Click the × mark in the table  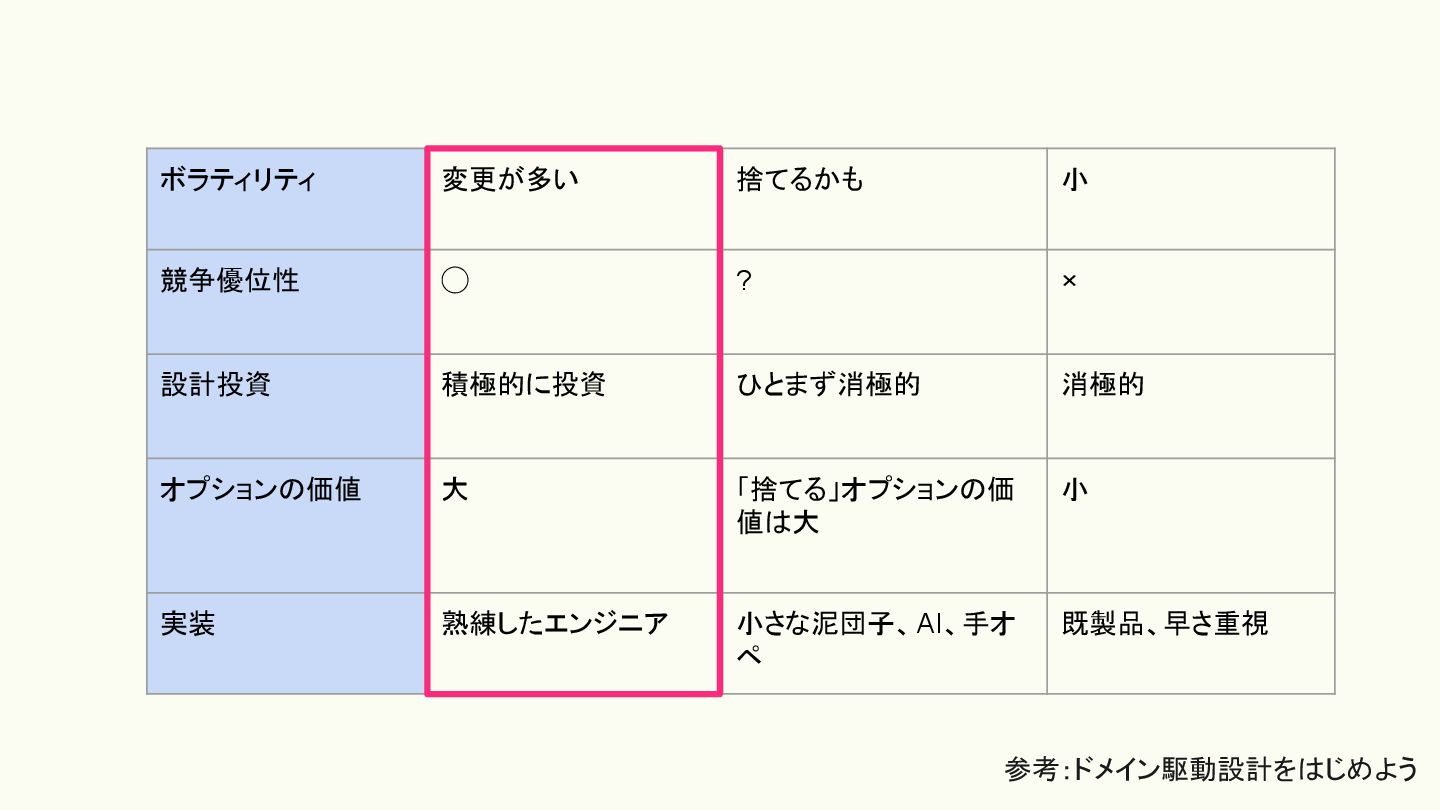click(x=1069, y=282)
